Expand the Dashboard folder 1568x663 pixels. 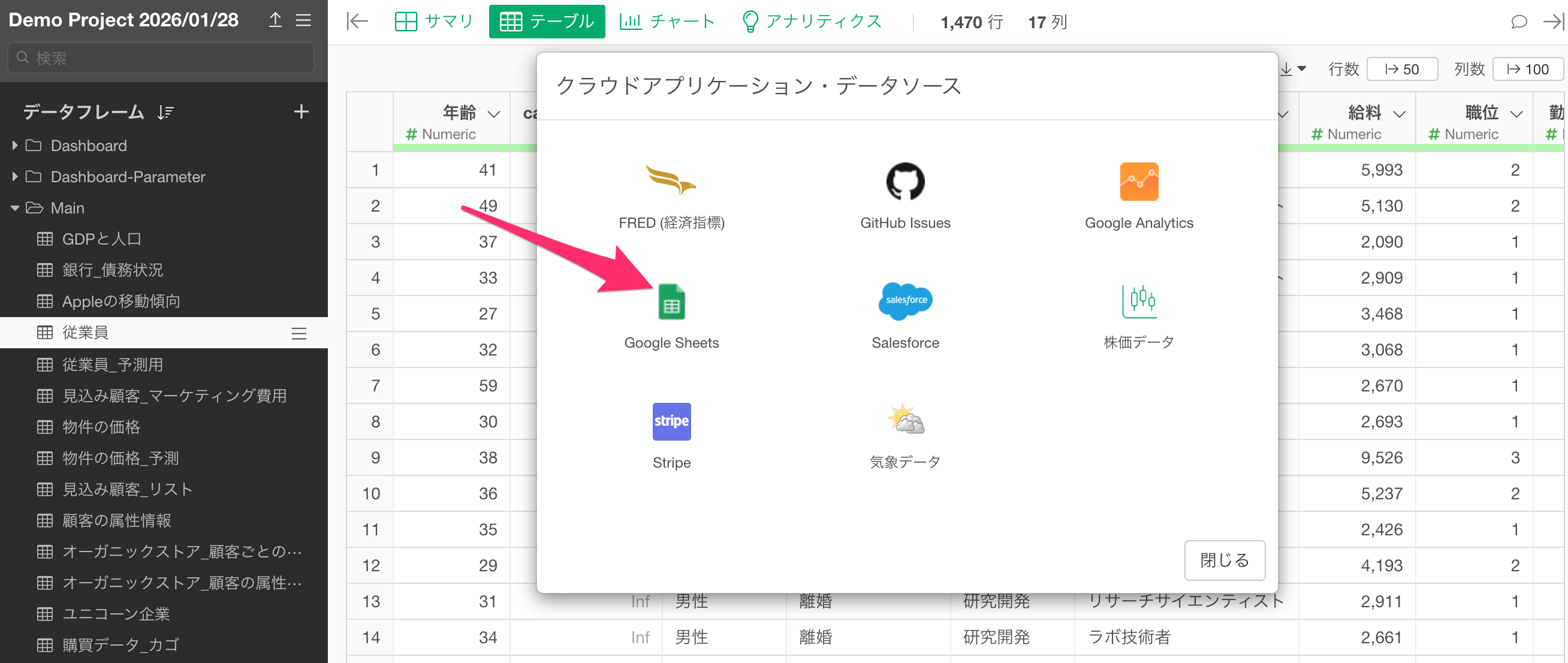coord(14,146)
